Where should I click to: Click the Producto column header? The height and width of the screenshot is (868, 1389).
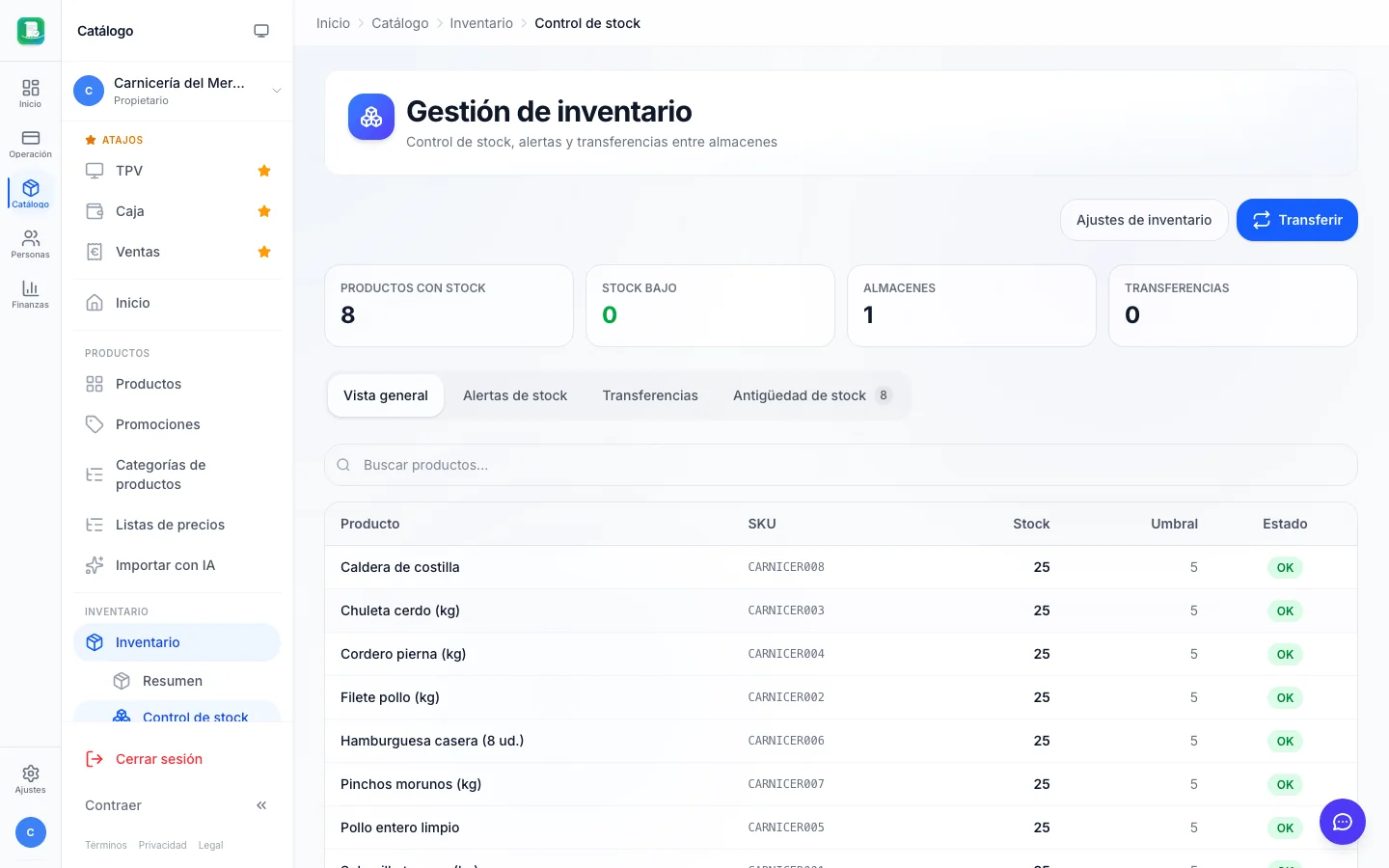coord(370,524)
